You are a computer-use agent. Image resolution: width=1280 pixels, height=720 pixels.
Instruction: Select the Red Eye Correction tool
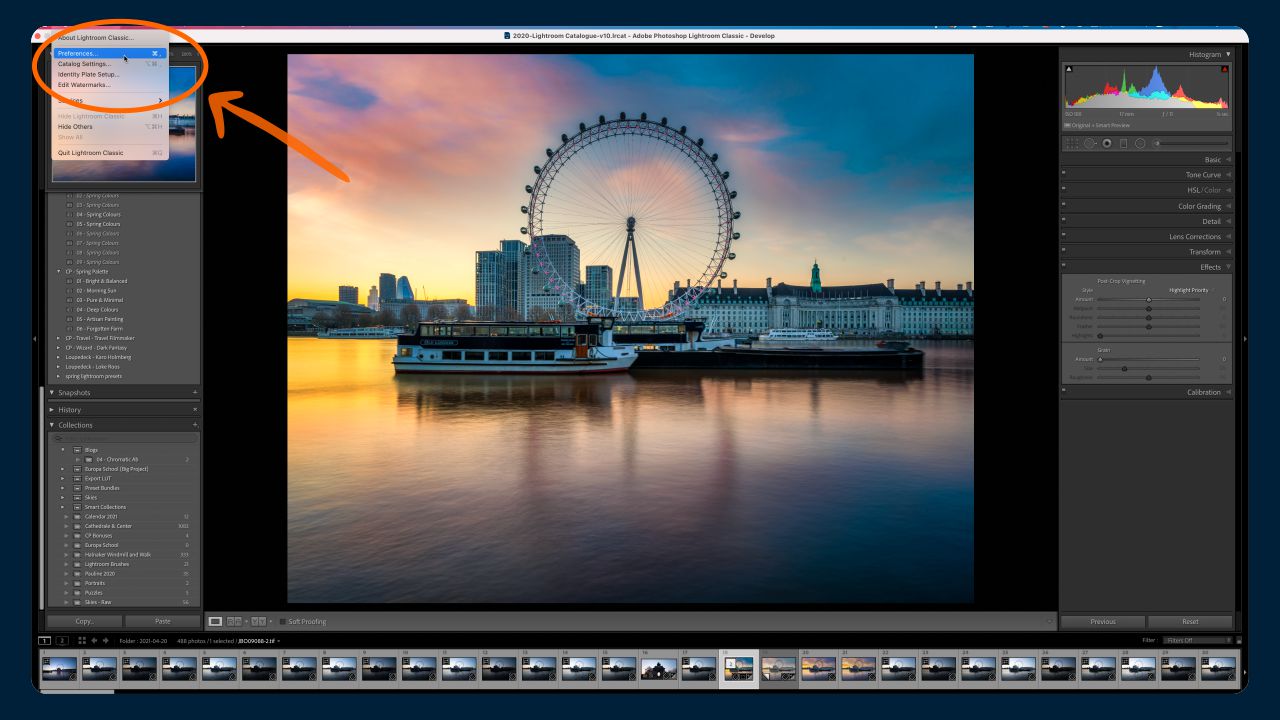1107,143
